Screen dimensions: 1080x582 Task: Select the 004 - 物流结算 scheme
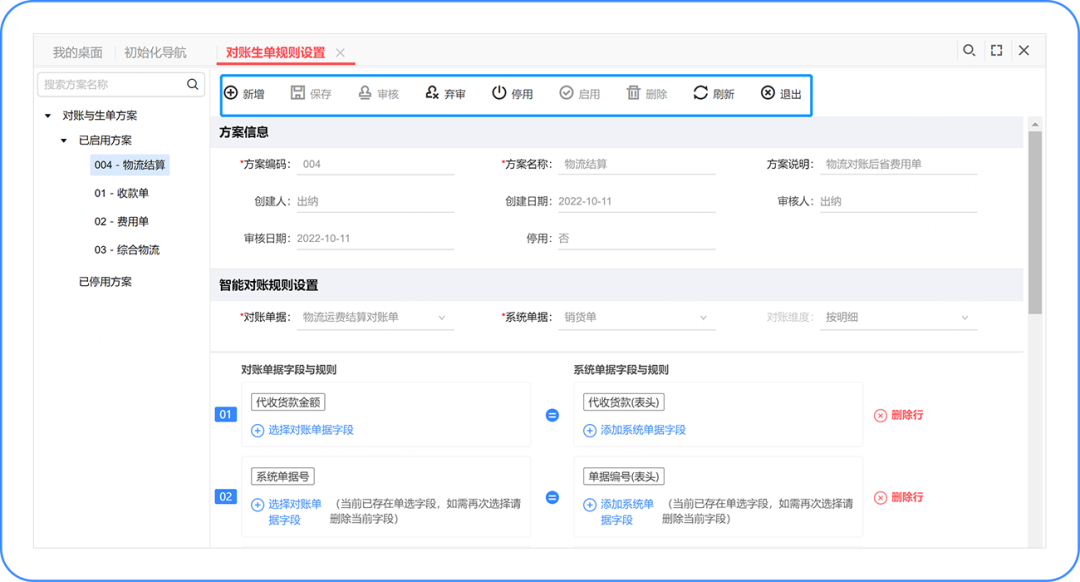[x=129, y=165]
